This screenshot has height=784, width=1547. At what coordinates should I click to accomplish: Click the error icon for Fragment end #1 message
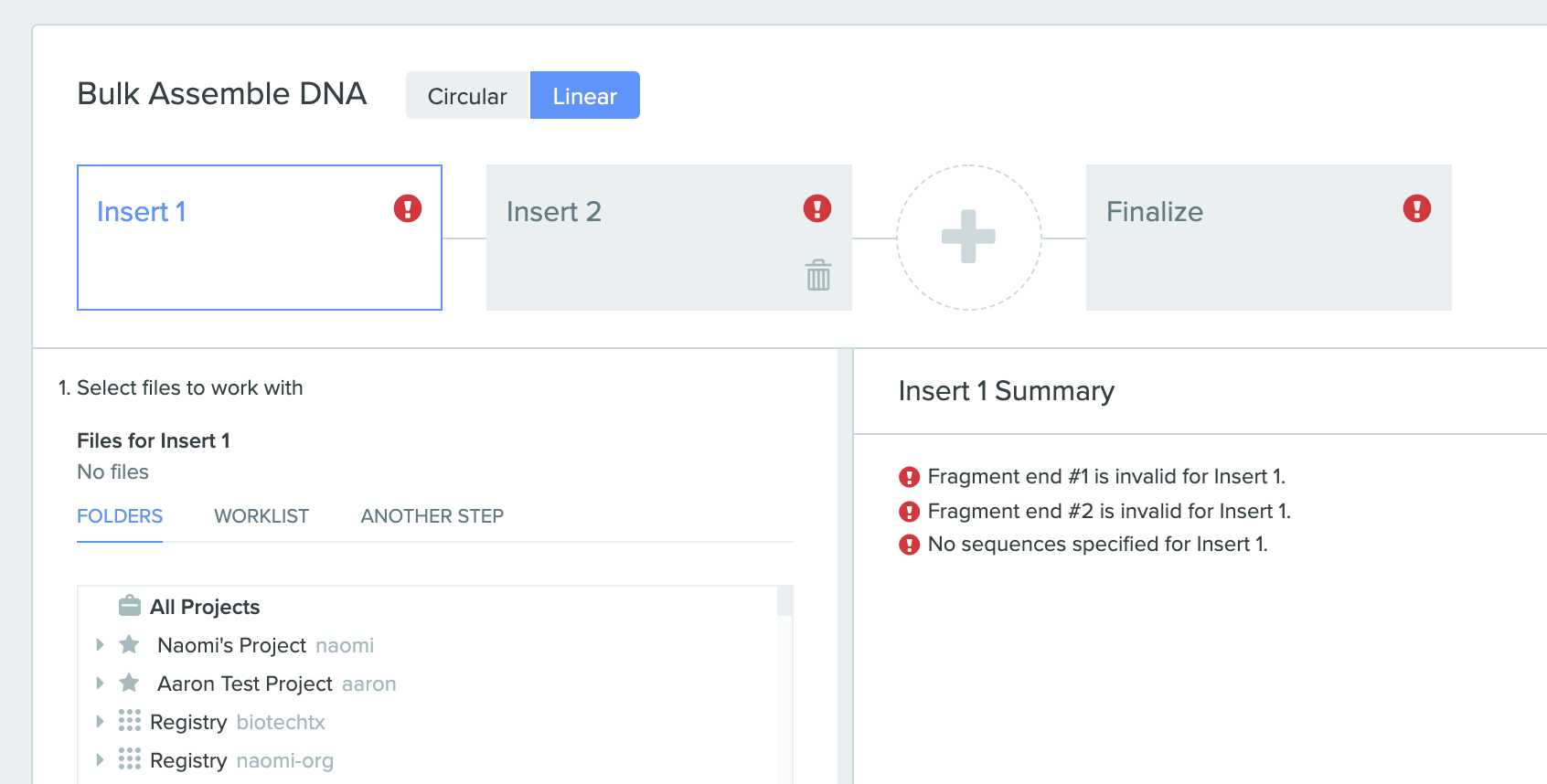[x=909, y=477]
